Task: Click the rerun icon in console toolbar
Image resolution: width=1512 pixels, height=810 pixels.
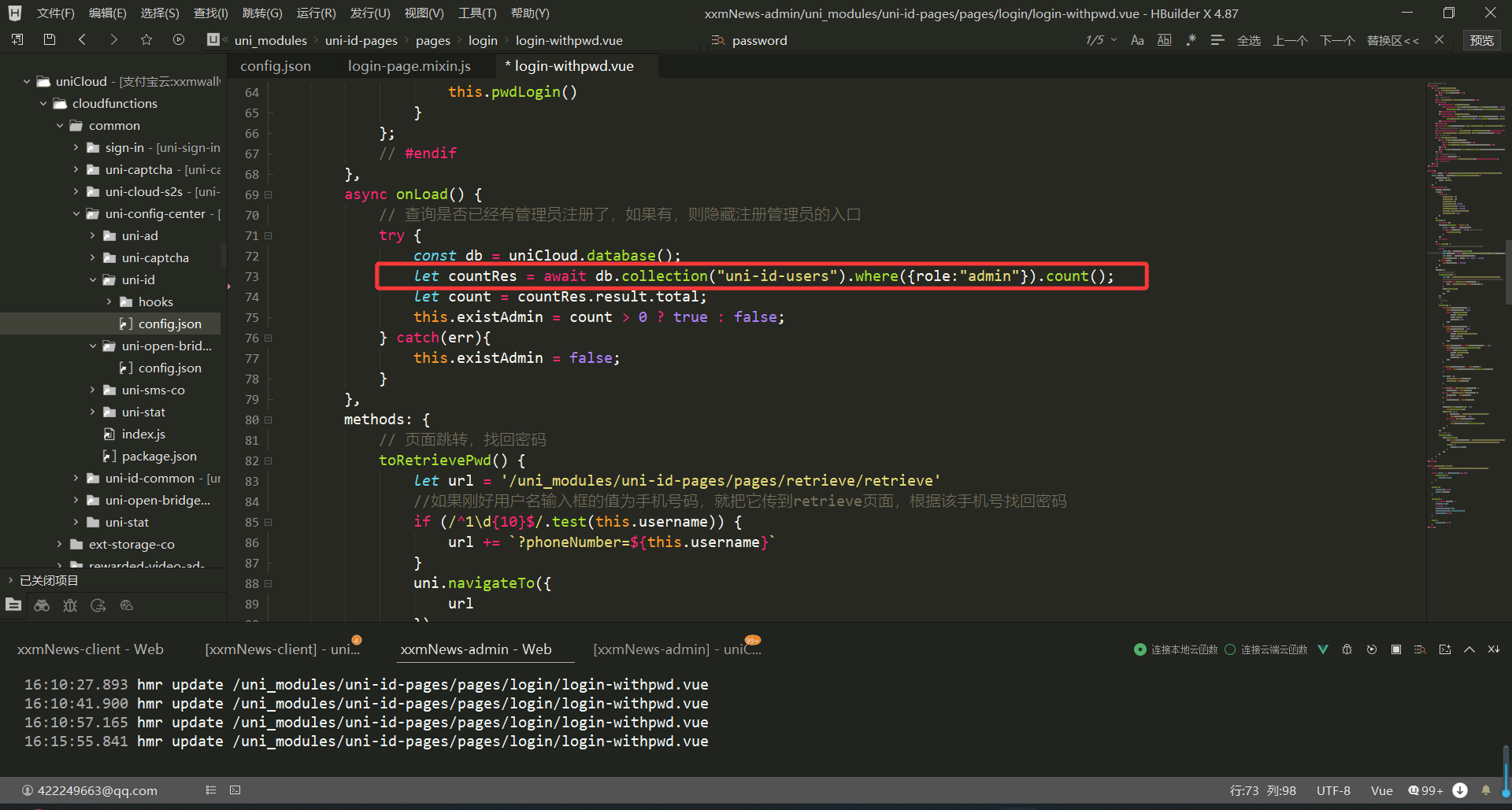Action: 1372,649
